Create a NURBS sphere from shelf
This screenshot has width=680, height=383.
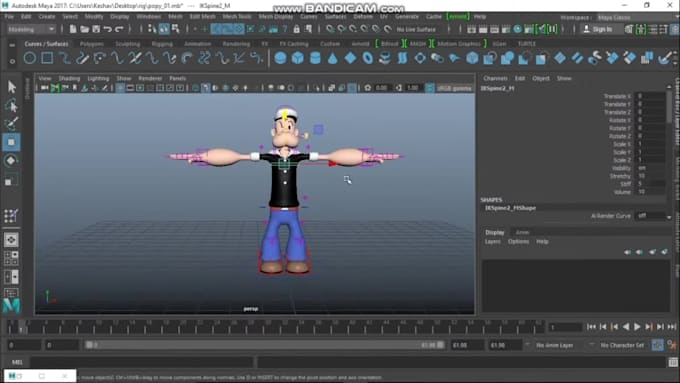(281, 58)
